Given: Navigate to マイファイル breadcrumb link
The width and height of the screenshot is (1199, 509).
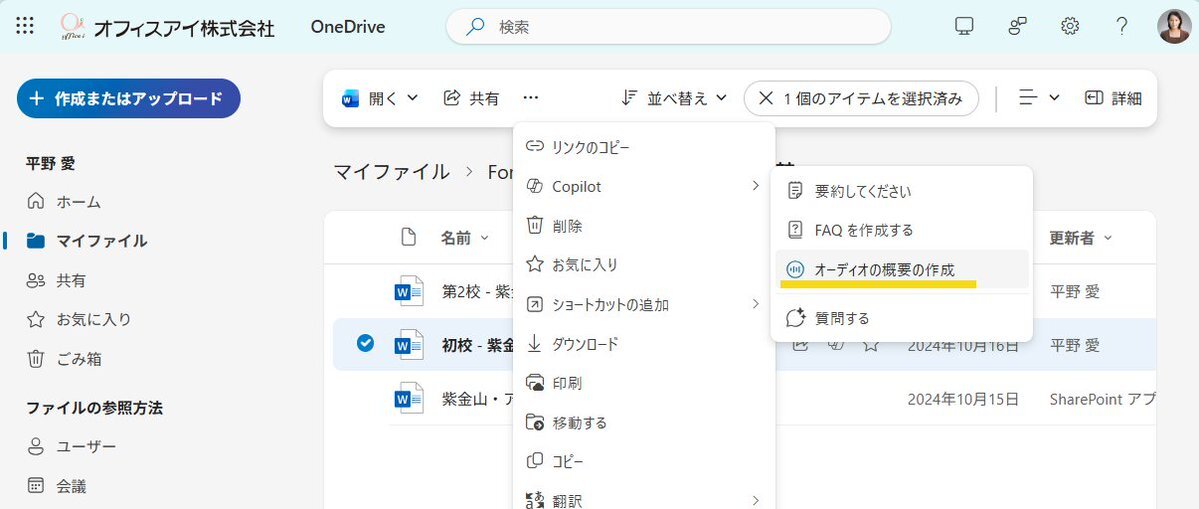Looking at the screenshot, I should (x=391, y=172).
